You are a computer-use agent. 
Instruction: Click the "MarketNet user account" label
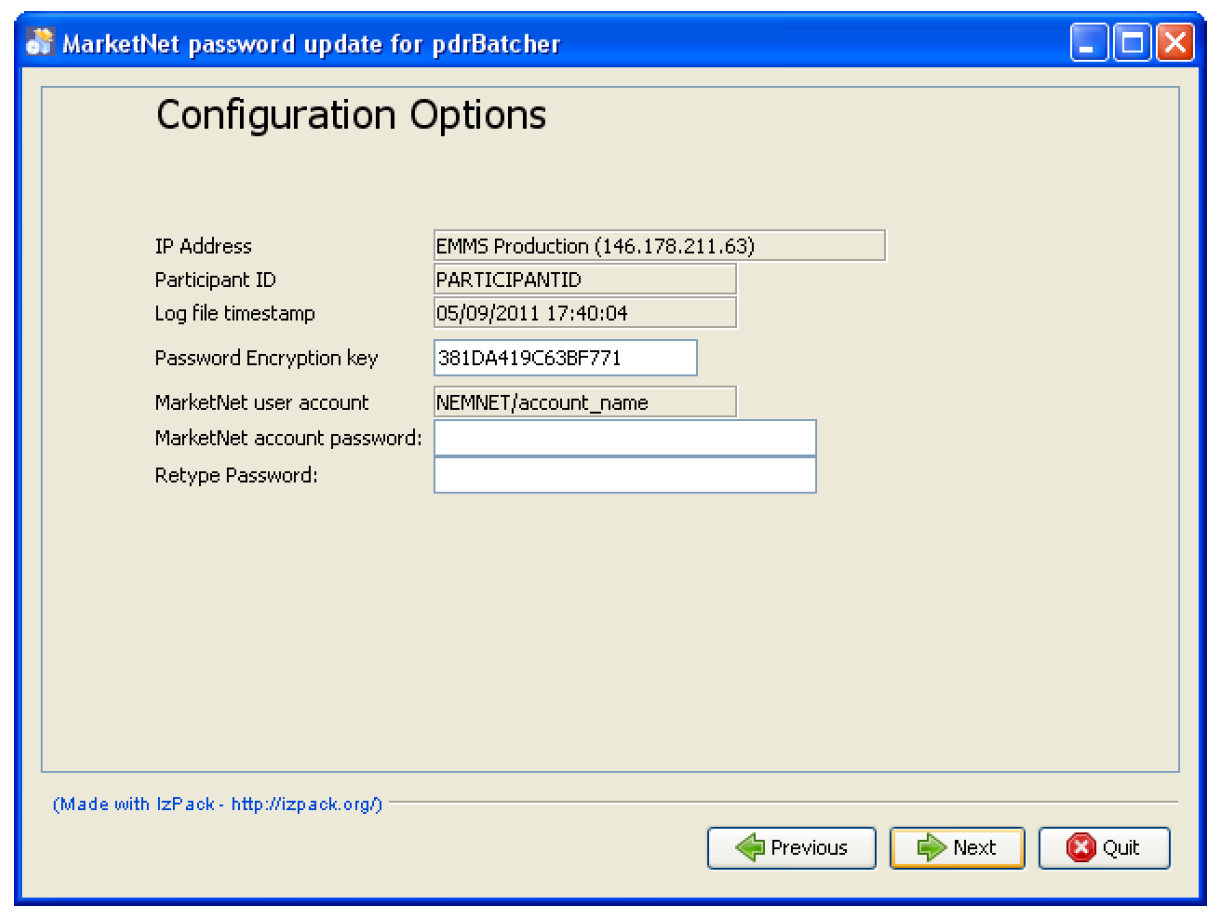(x=261, y=404)
